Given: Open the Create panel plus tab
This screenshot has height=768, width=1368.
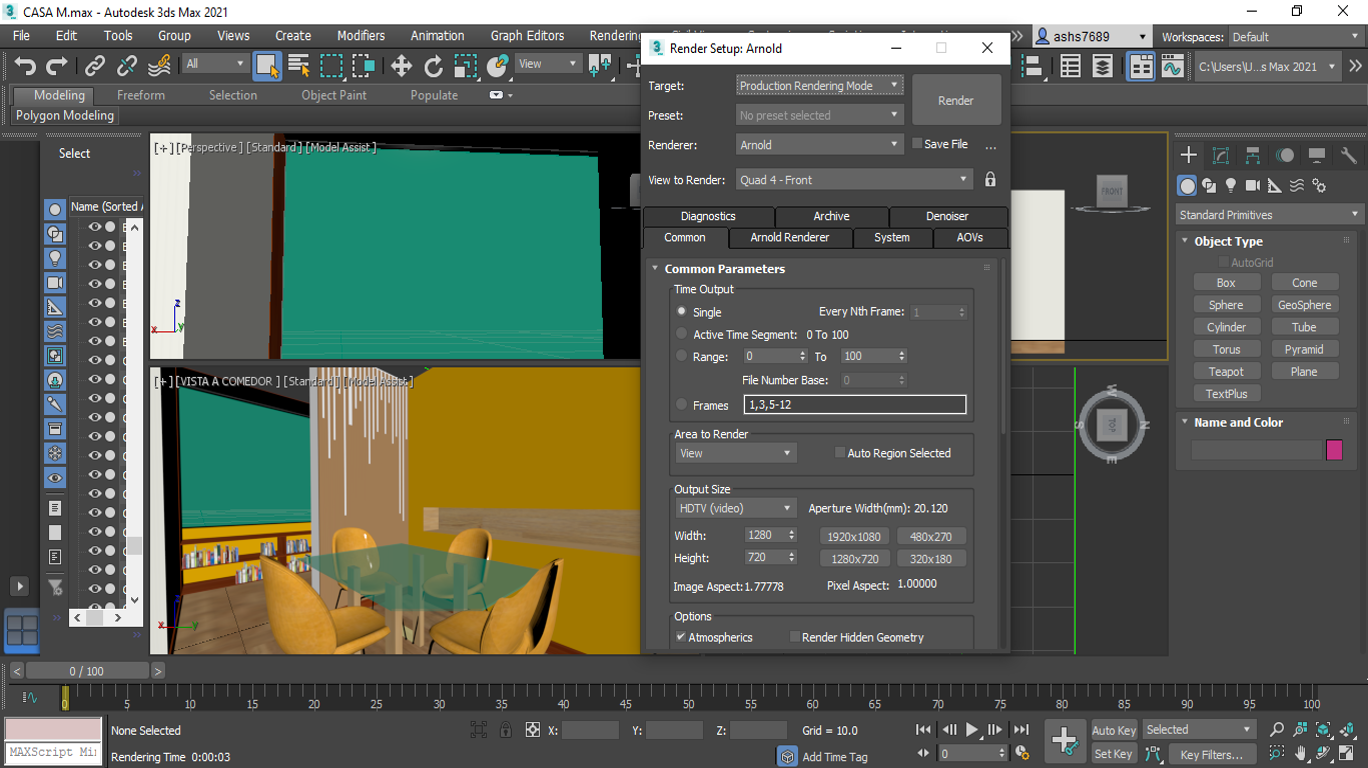Looking at the screenshot, I should 1188,155.
